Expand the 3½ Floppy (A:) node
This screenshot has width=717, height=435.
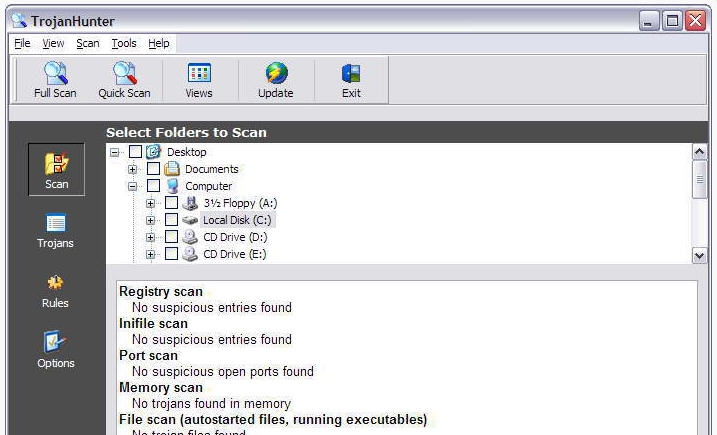[150, 203]
